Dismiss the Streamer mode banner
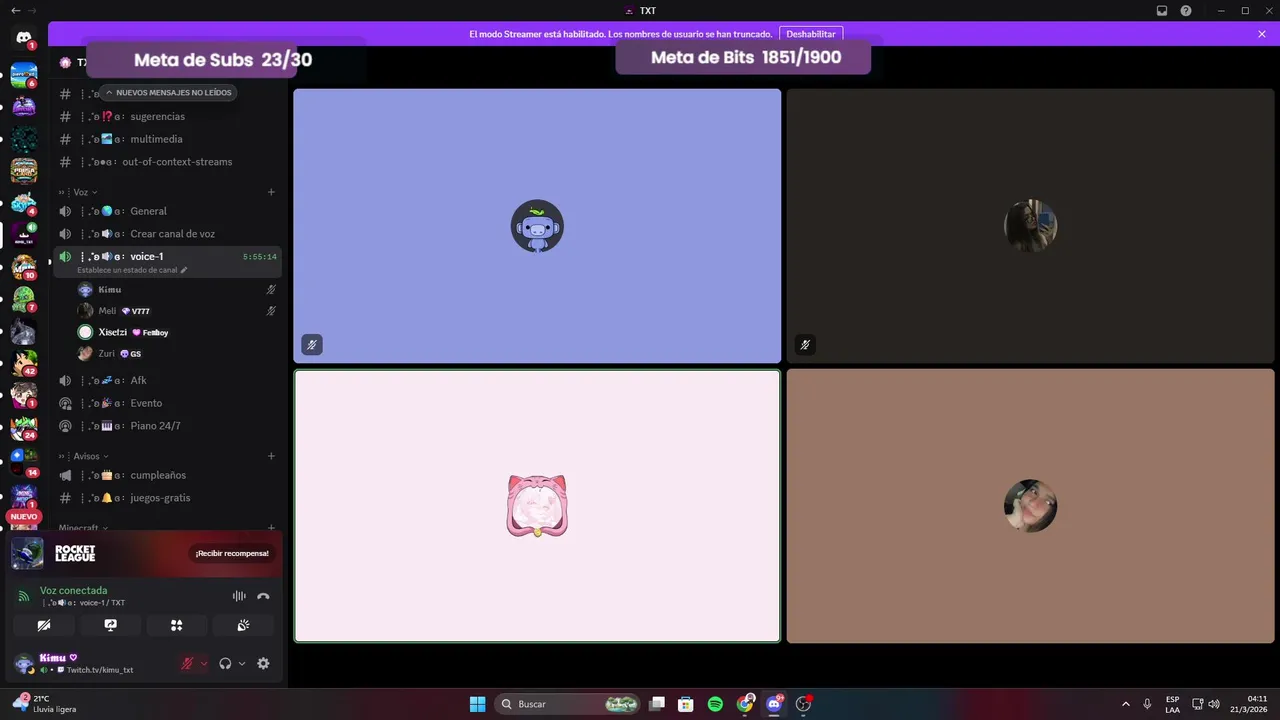Viewport: 1280px width, 720px height. [x=1262, y=34]
